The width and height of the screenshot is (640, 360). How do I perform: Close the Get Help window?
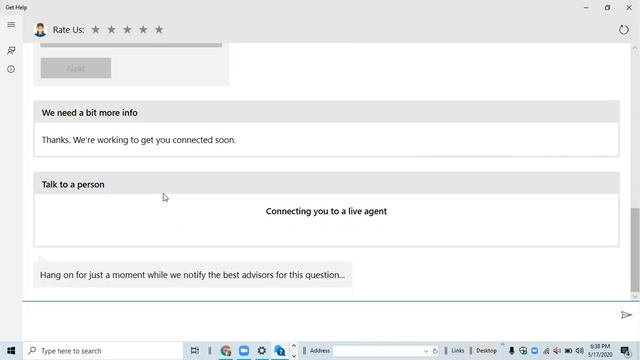click(x=629, y=7)
